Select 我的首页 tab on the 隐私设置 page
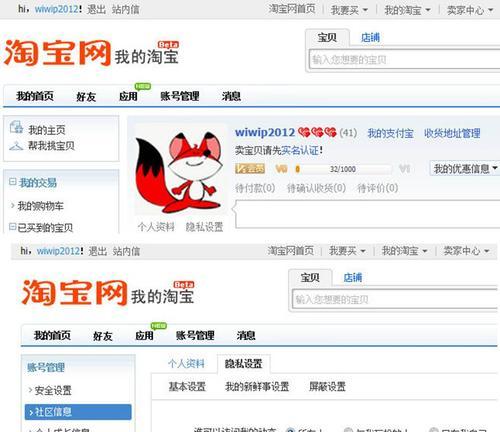The width and height of the screenshot is (500, 432). [52, 335]
